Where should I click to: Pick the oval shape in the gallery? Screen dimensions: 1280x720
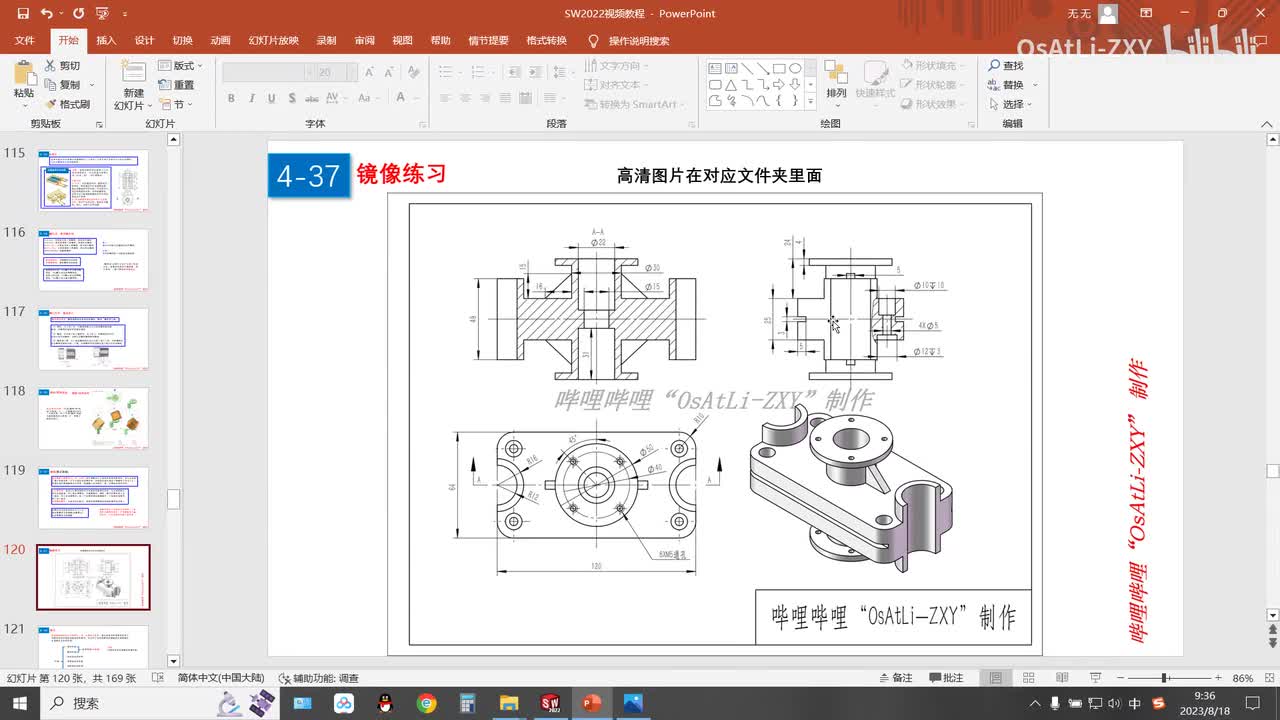[795, 68]
